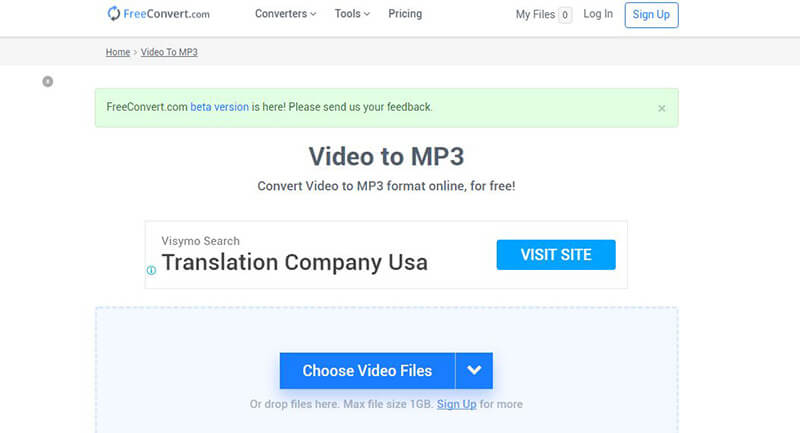
Task: Open My Files list
Action: 535,15
